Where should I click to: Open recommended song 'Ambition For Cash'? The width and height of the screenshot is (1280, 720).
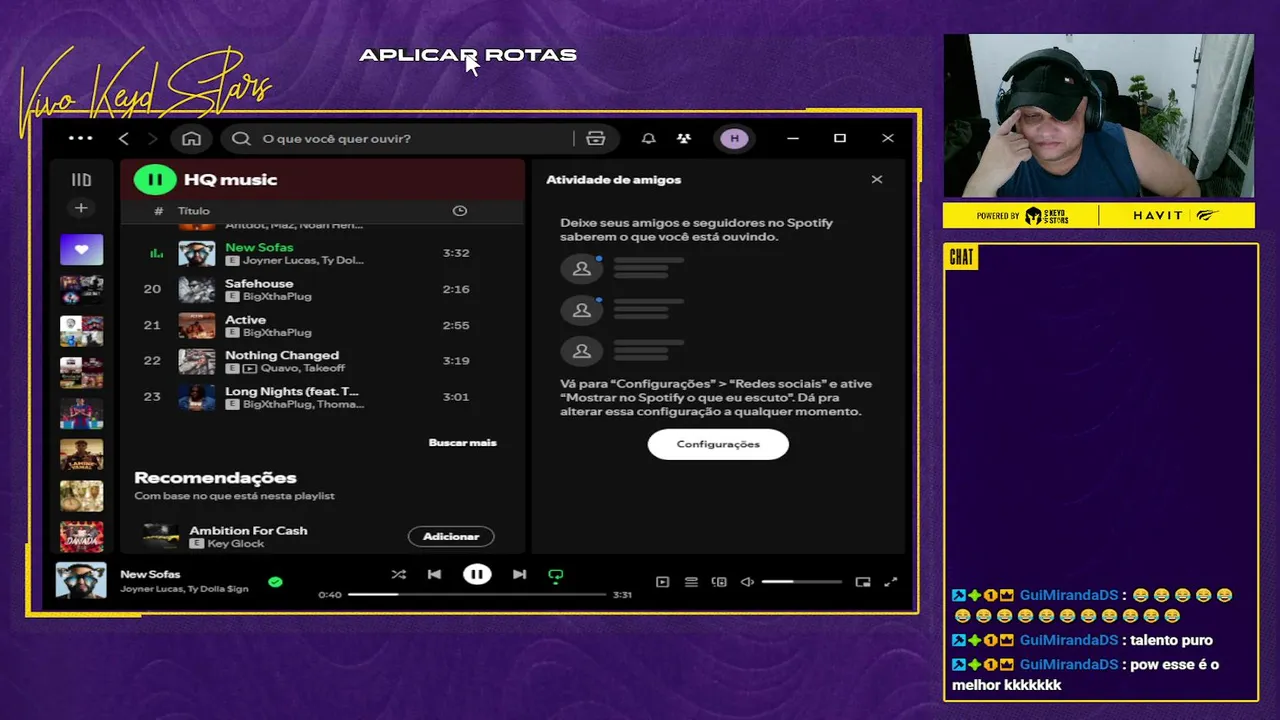[248, 530]
